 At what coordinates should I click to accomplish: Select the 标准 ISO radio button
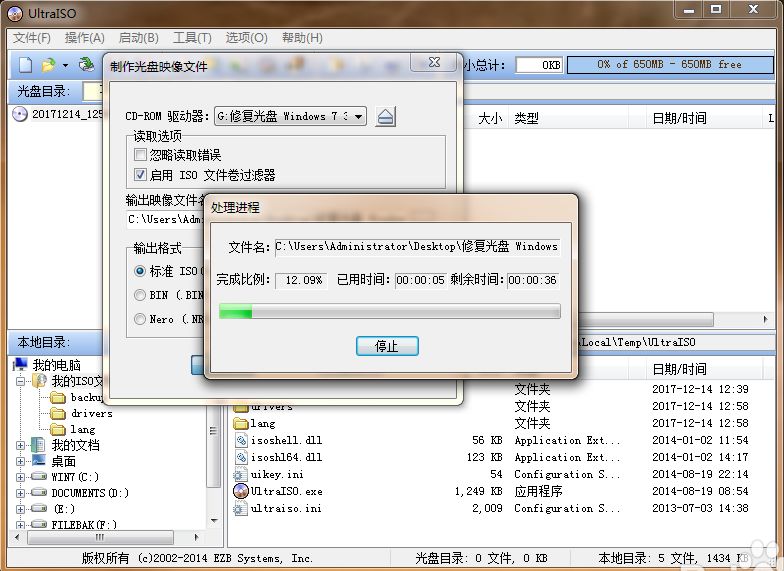click(x=140, y=271)
